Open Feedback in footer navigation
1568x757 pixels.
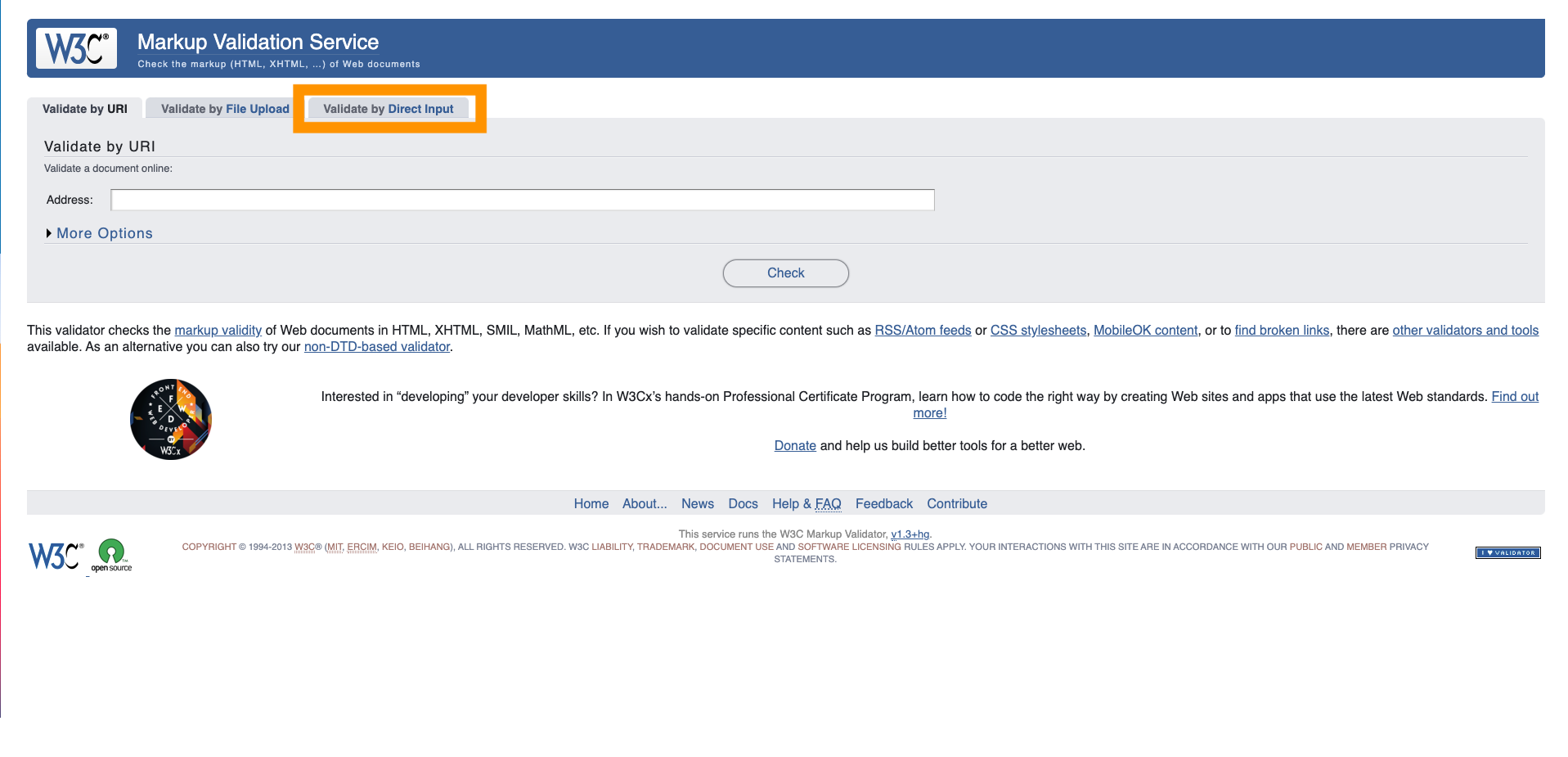coord(883,503)
